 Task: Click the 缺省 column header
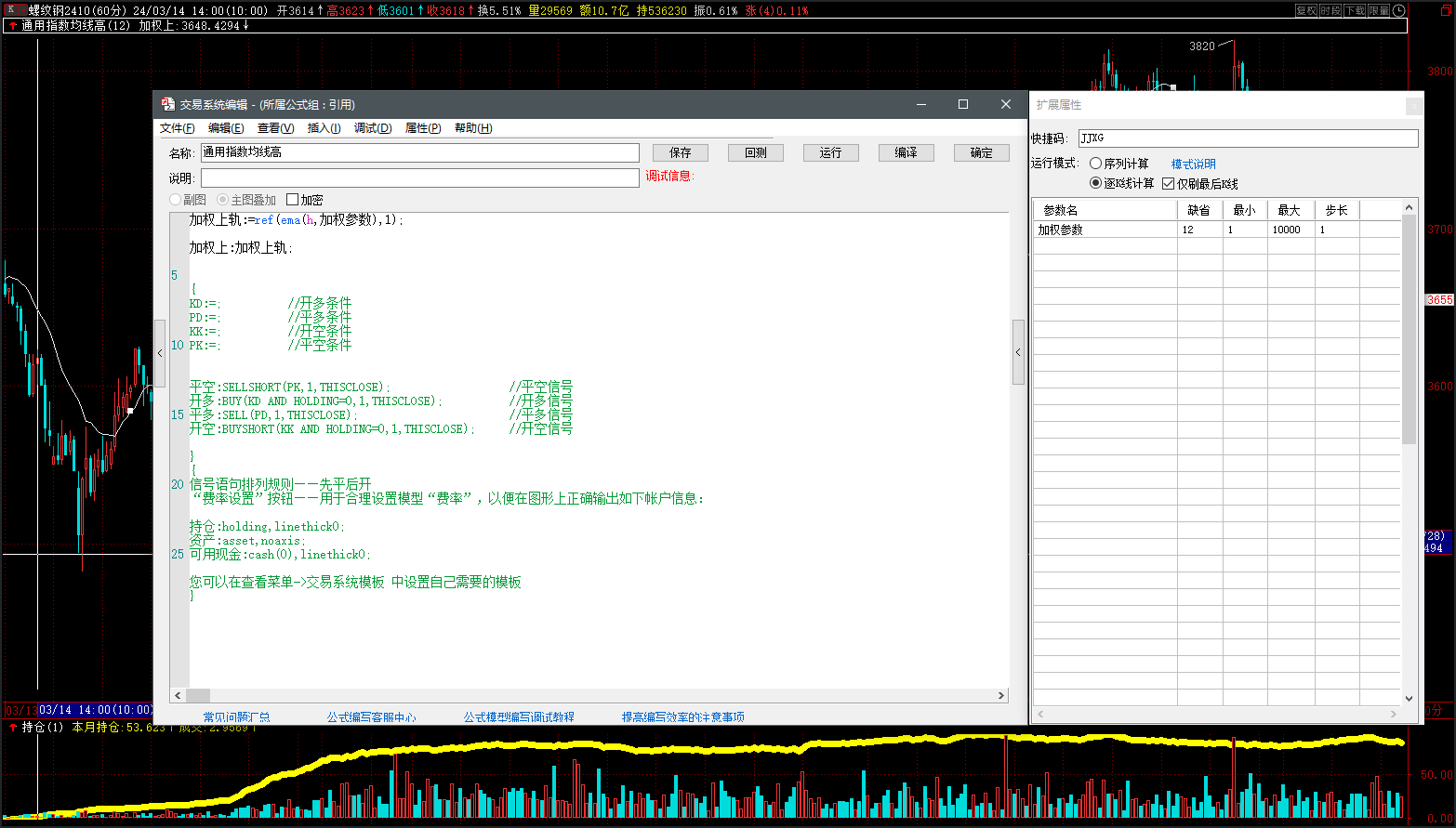click(x=1200, y=210)
